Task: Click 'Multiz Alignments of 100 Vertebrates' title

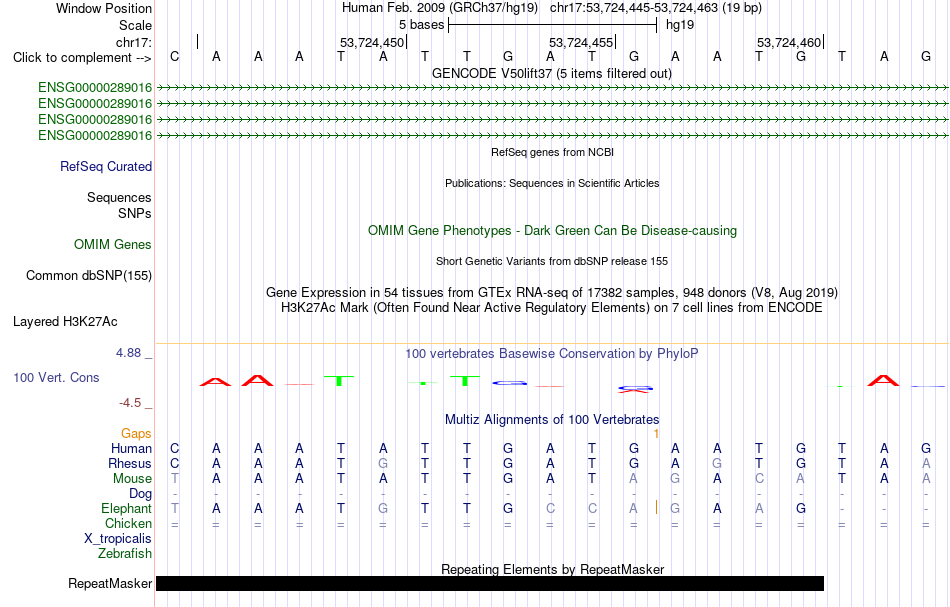Action: (552, 420)
